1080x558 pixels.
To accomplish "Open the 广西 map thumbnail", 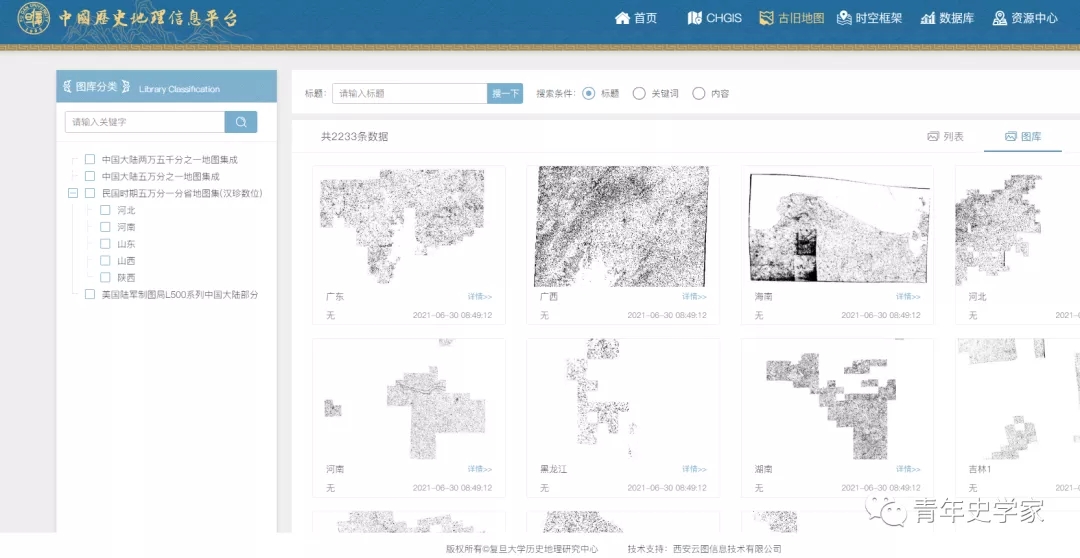I will [623, 227].
